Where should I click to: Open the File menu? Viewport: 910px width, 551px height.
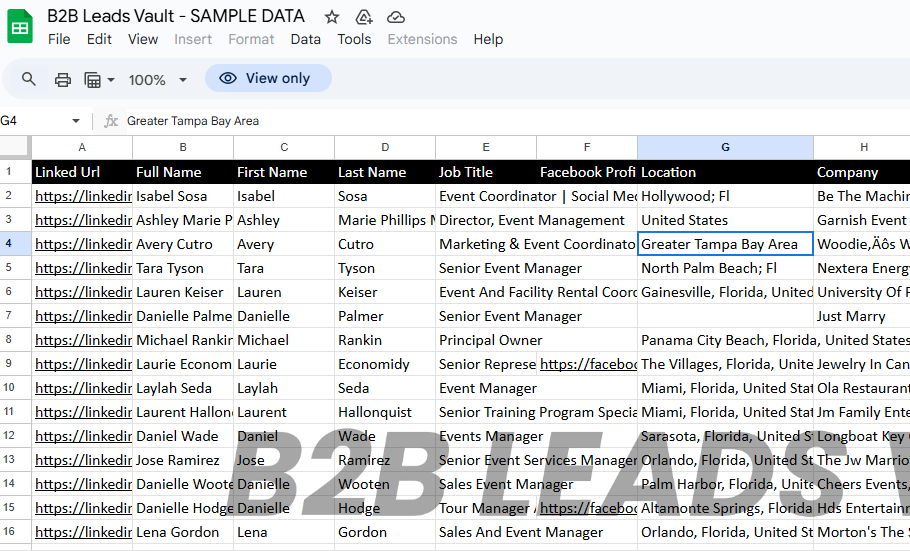pos(59,39)
